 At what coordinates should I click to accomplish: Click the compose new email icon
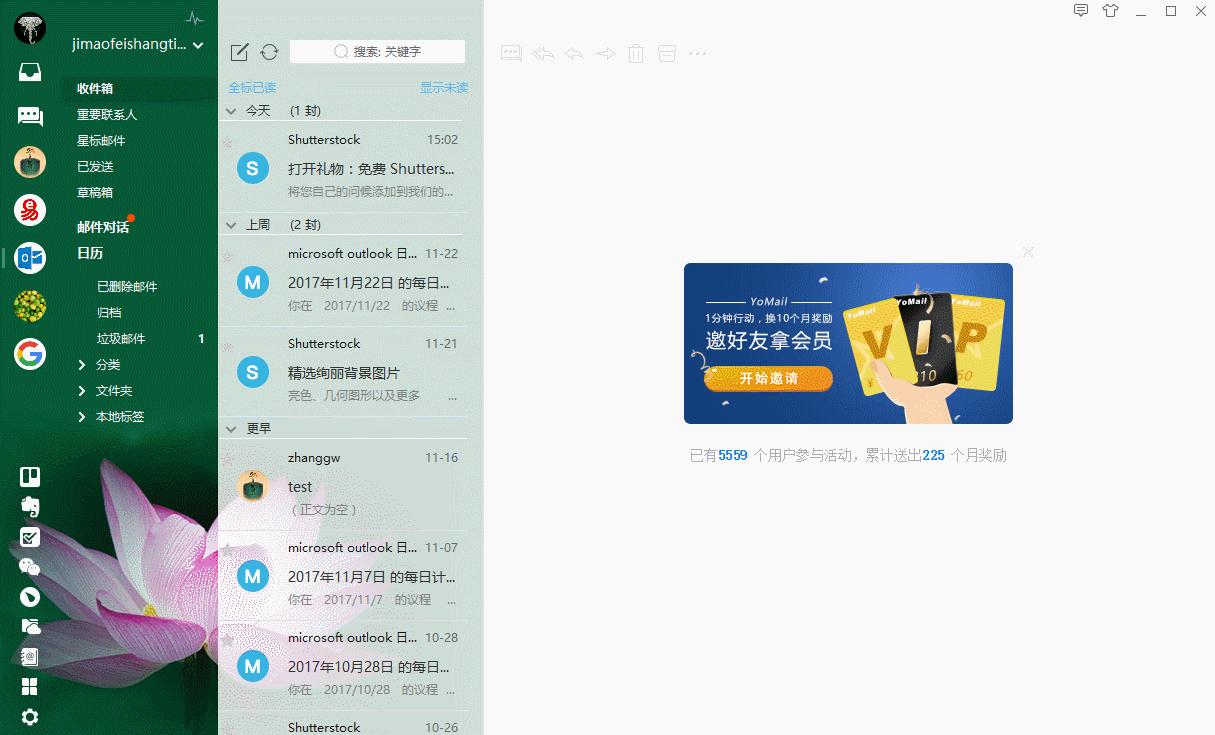[240, 51]
